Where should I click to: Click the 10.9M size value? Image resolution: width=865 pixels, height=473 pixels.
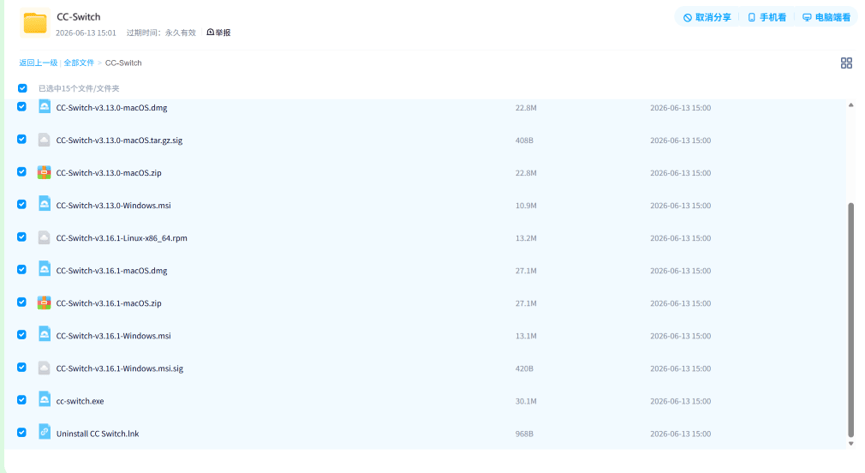pos(526,205)
